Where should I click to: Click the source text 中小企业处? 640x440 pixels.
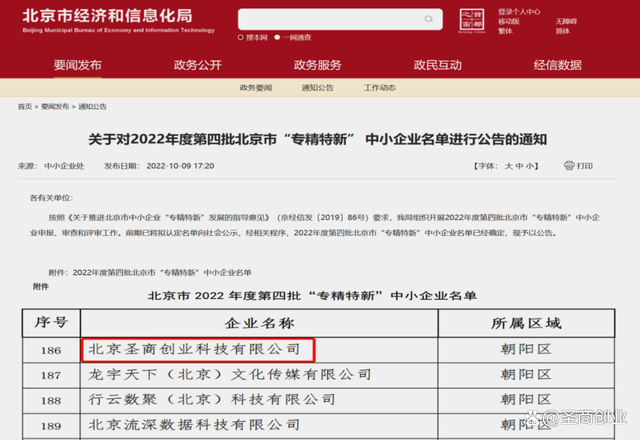coord(64,166)
